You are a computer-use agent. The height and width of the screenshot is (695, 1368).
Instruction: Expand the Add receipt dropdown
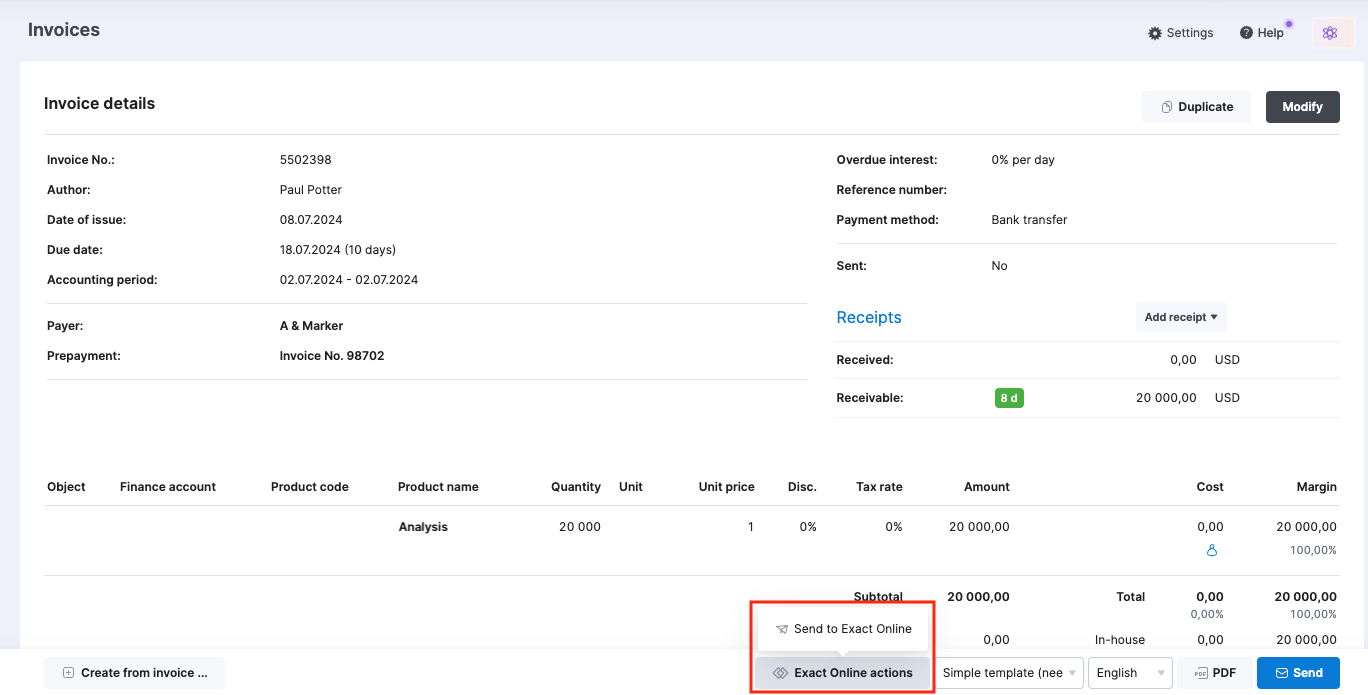pyautogui.click(x=1181, y=317)
